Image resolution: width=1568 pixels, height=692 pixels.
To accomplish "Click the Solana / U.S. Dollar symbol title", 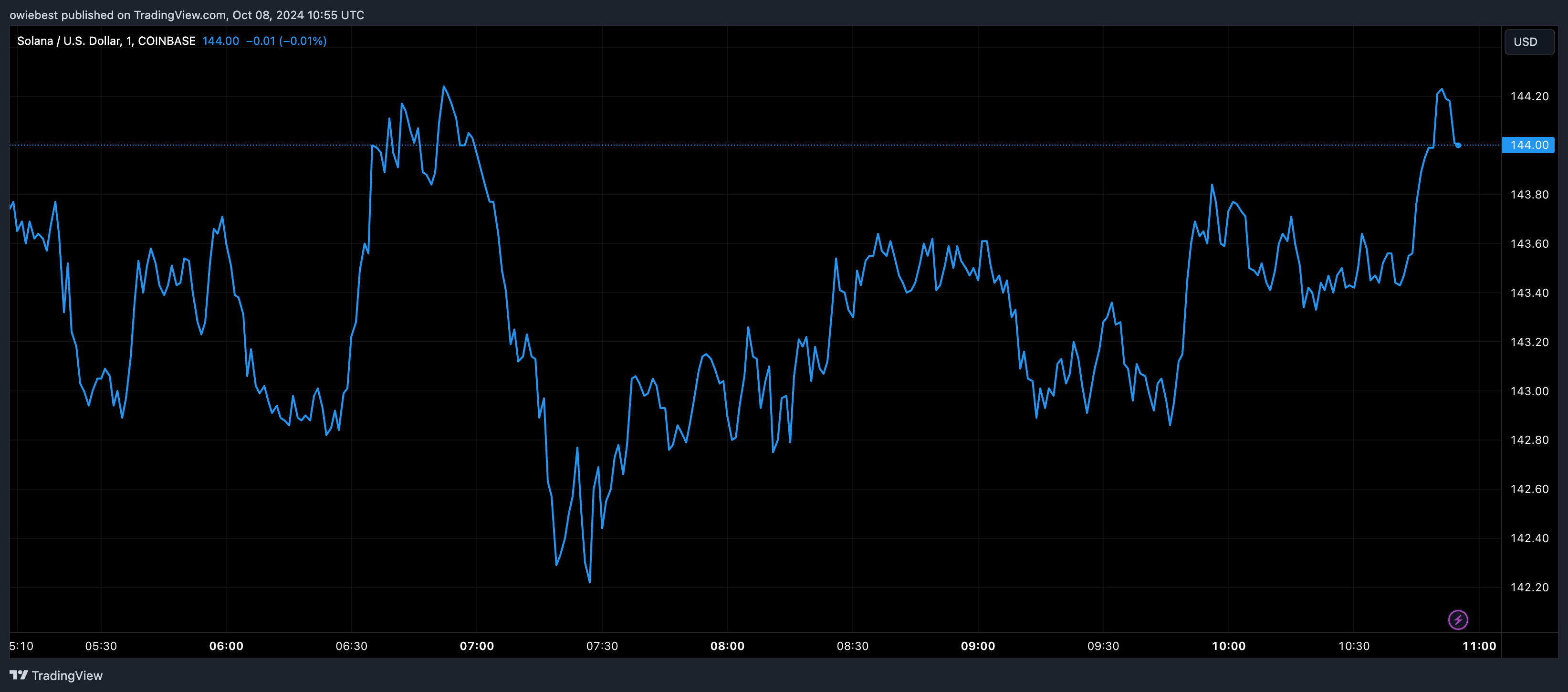I will click(106, 41).
